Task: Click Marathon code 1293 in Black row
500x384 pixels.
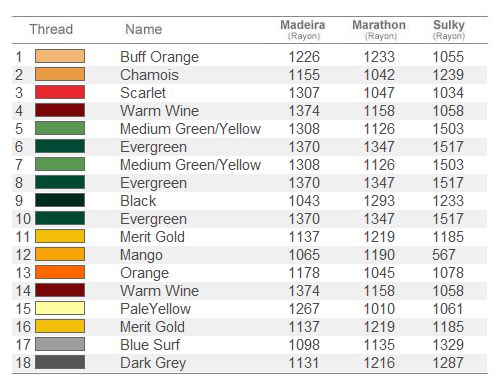Action: [x=379, y=201]
